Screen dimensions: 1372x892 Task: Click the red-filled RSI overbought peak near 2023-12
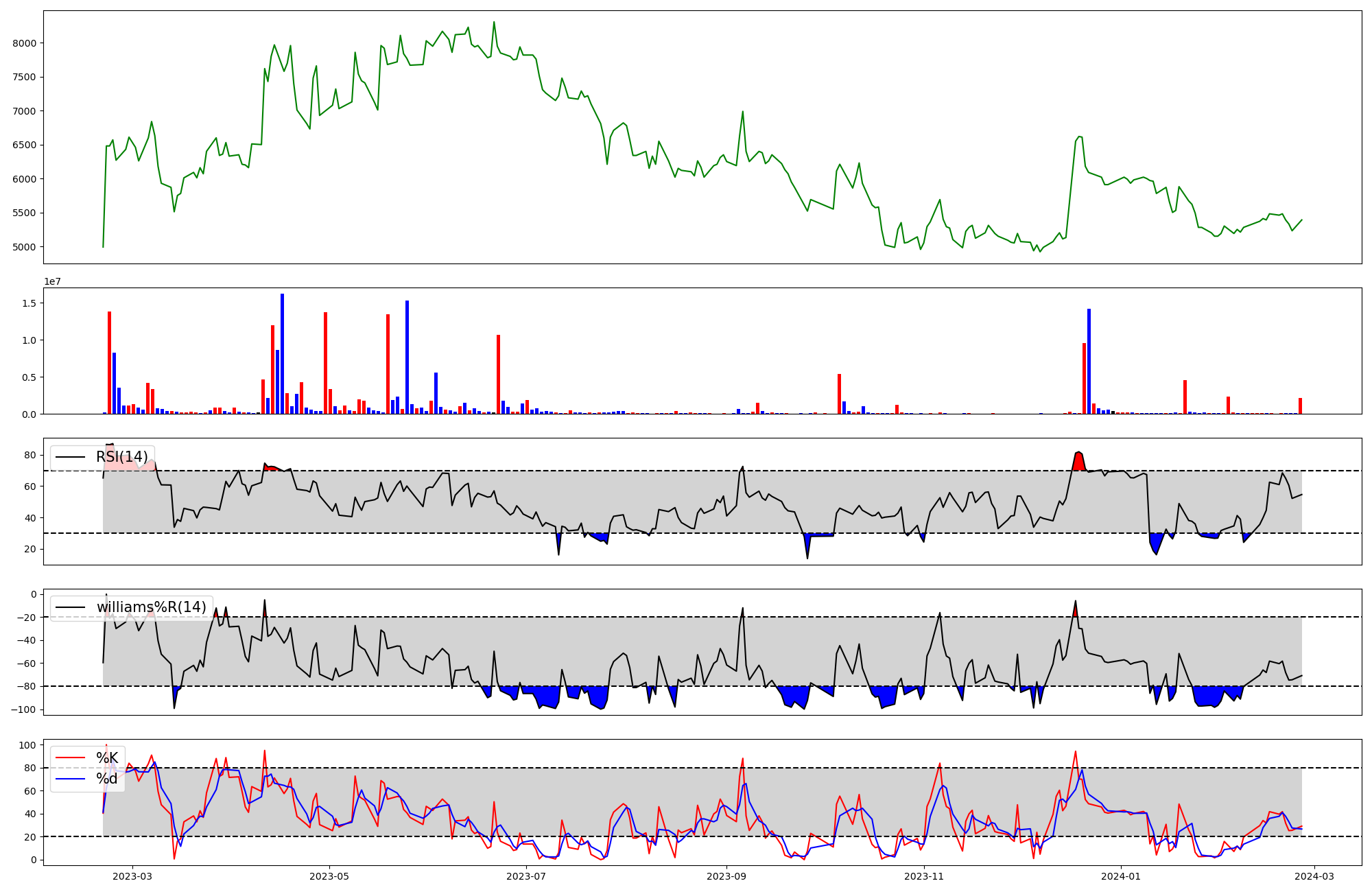(1079, 461)
